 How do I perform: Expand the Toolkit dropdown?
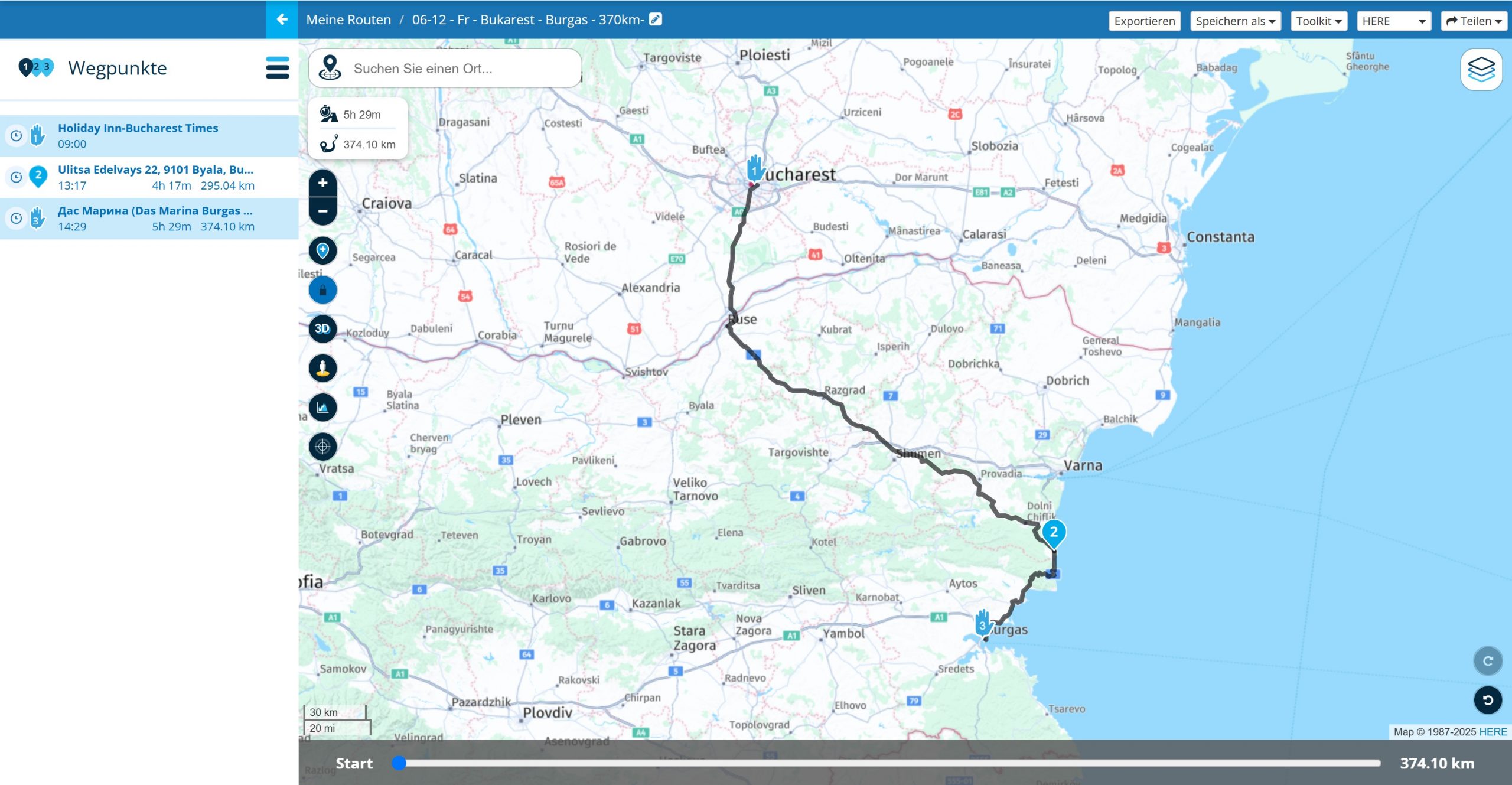click(x=1318, y=21)
